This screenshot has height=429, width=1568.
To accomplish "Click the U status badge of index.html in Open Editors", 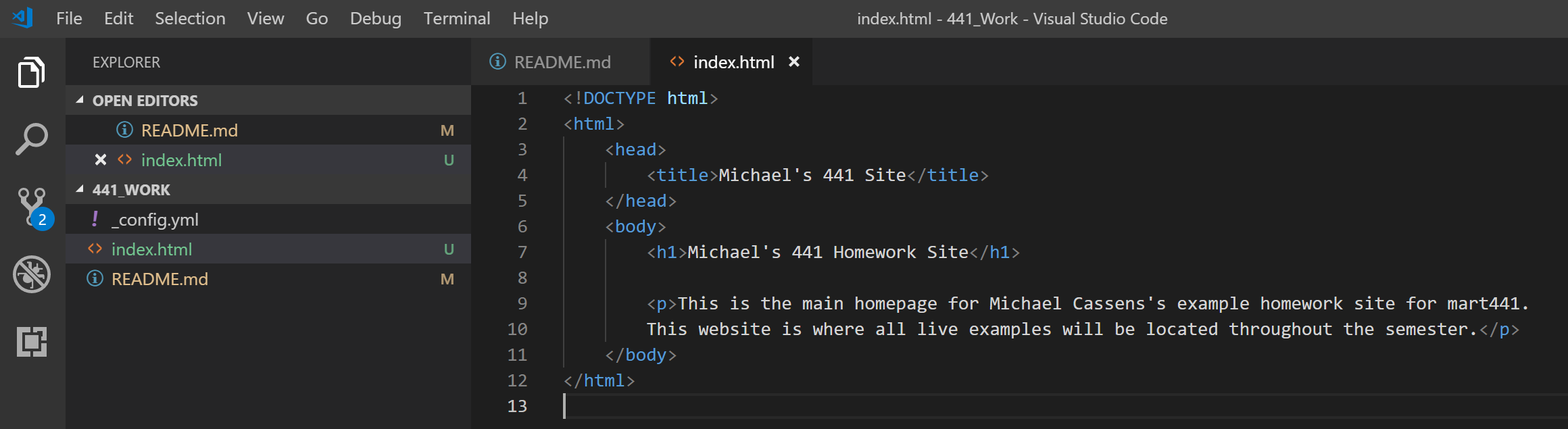I will point(449,160).
